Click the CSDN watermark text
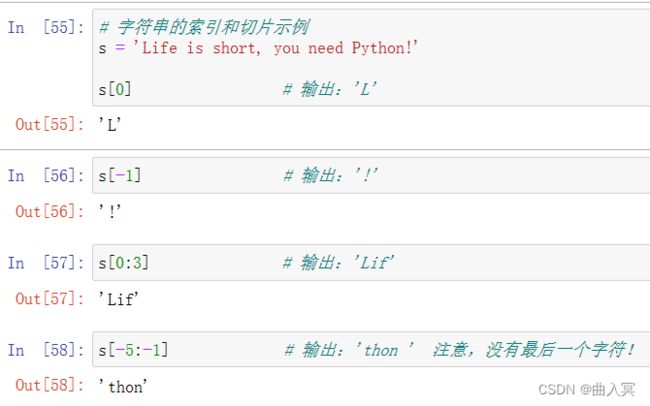The image size is (650, 406). click(x=587, y=390)
